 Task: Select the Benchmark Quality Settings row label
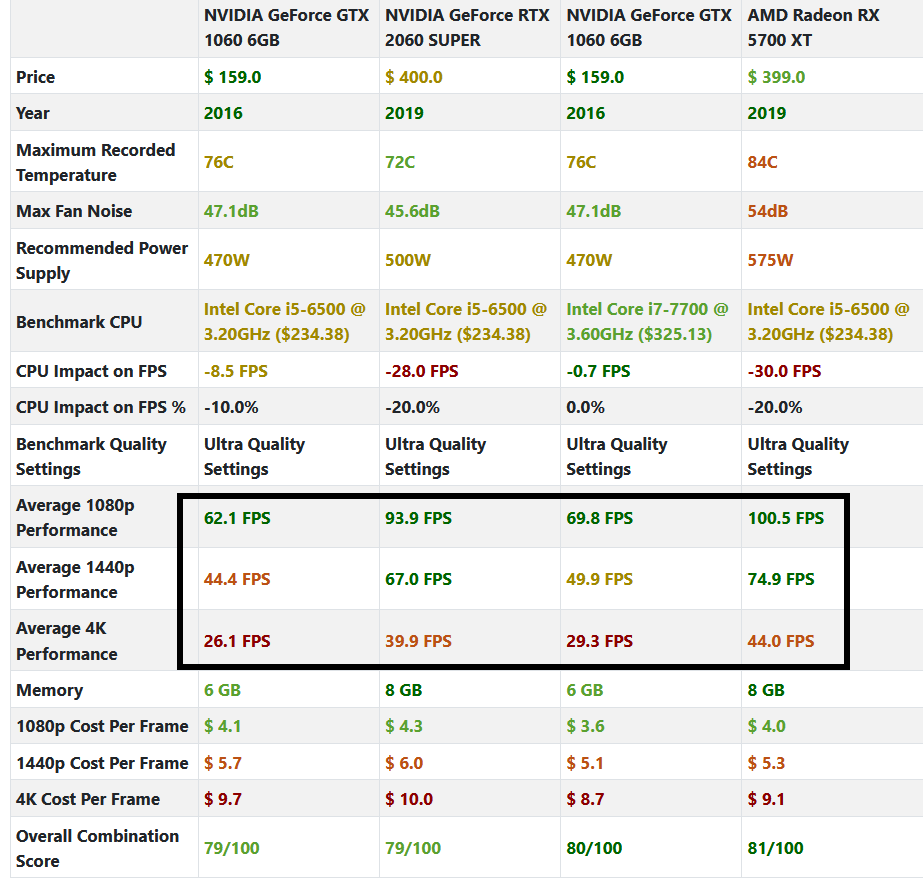click(x=91, y=456)
